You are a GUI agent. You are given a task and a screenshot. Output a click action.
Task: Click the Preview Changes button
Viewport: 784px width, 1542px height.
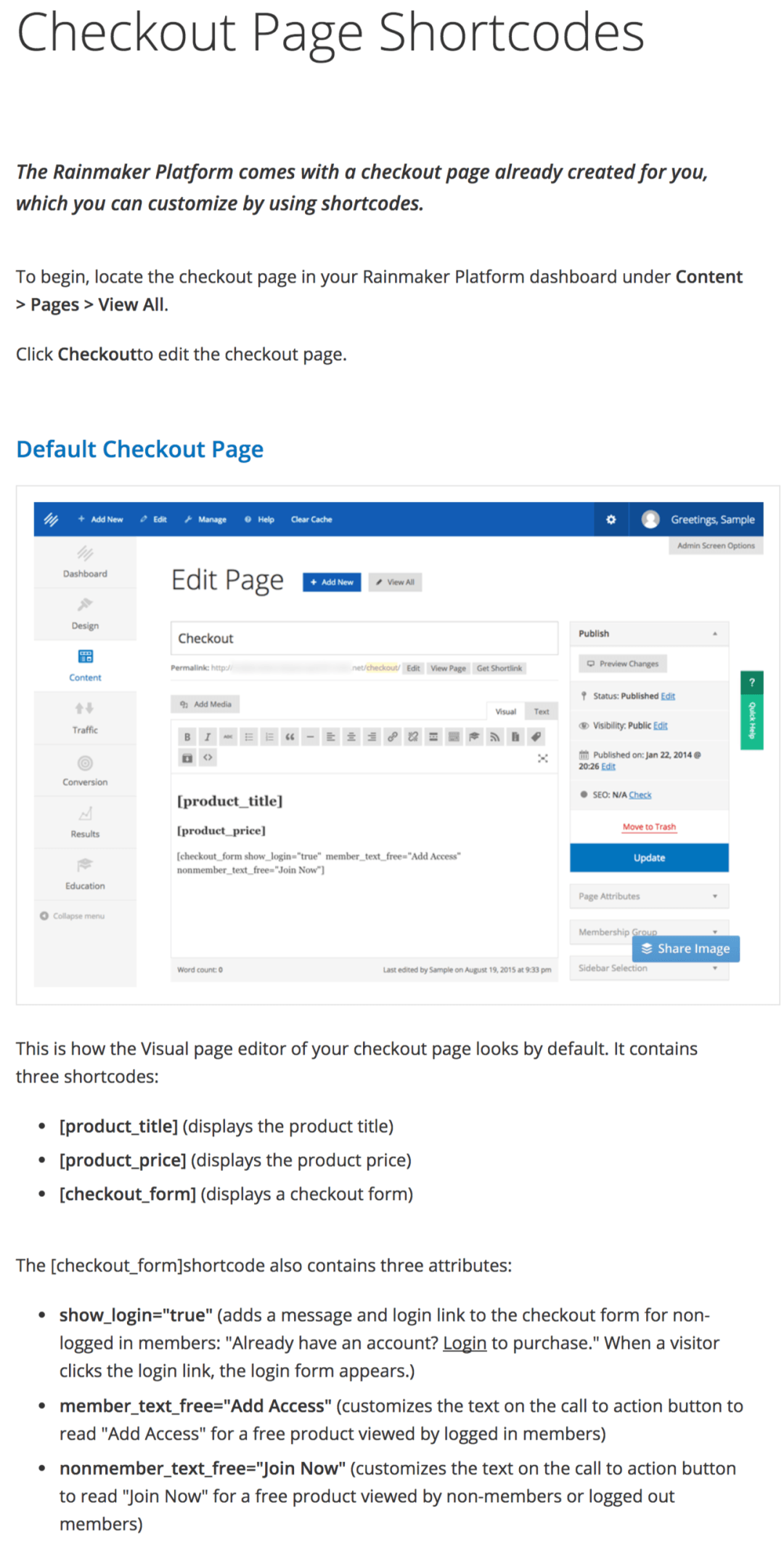pos(623,663)
